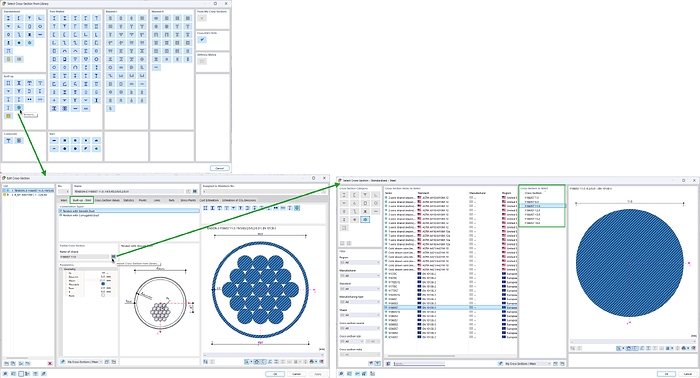Click the first section-type icon above the tendon preview
The height and width of the screenshot is (378, 700).
point(206,208)
